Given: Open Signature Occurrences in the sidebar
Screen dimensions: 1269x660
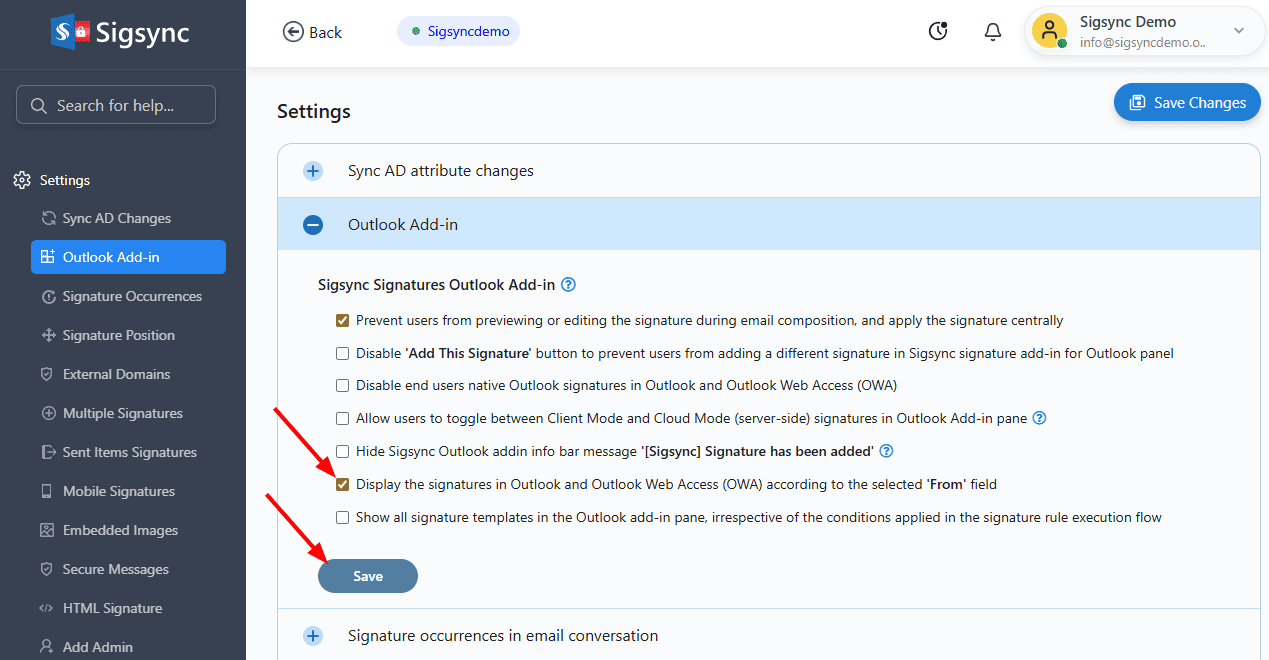Looking at the screenshot, I should tap(131, 296).
